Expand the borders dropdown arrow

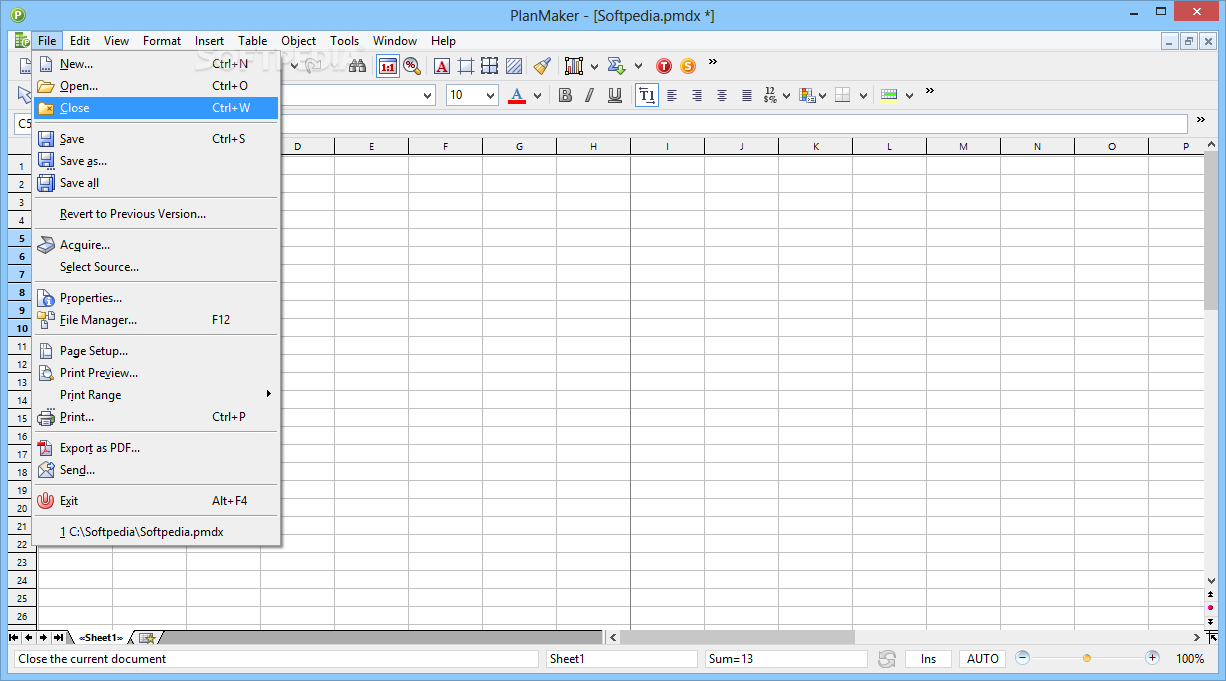861,96
